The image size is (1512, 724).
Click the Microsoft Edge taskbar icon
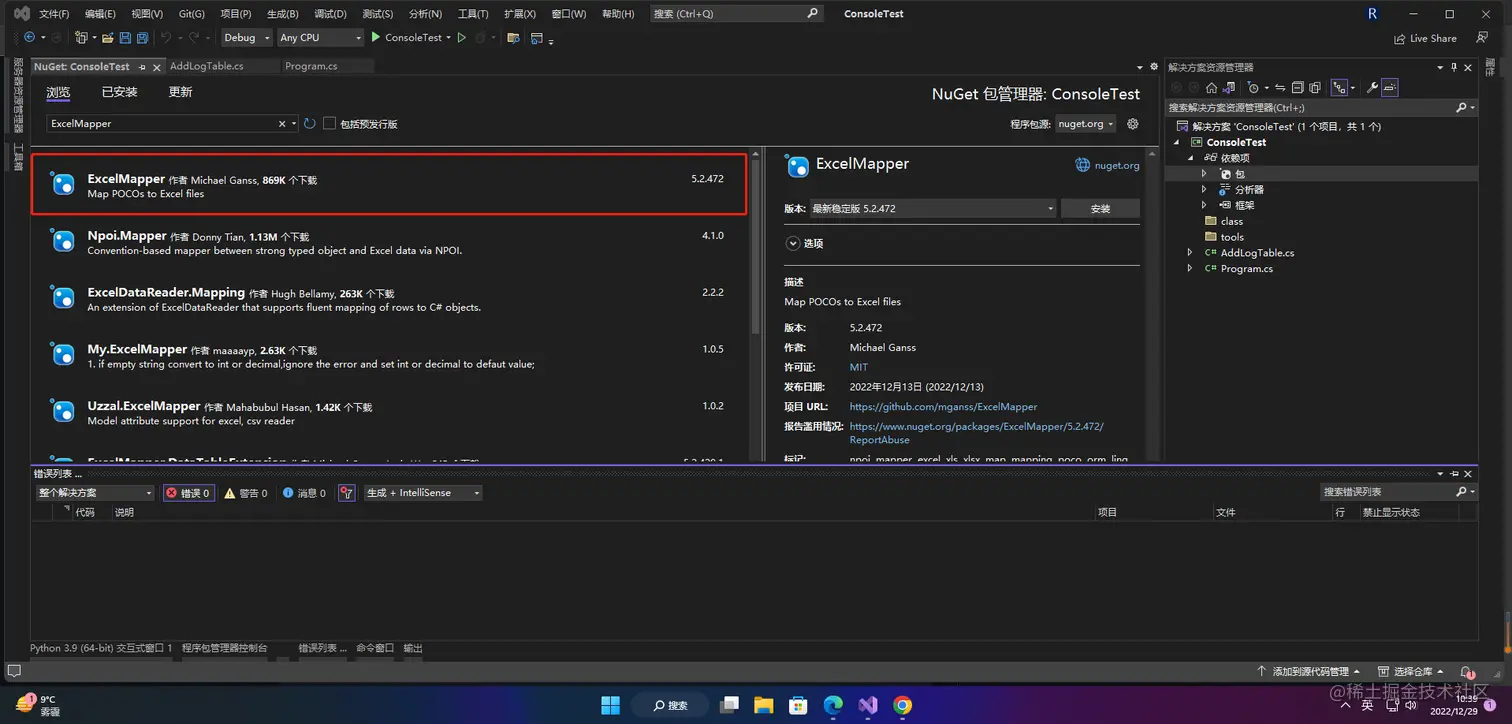(833, 705)
